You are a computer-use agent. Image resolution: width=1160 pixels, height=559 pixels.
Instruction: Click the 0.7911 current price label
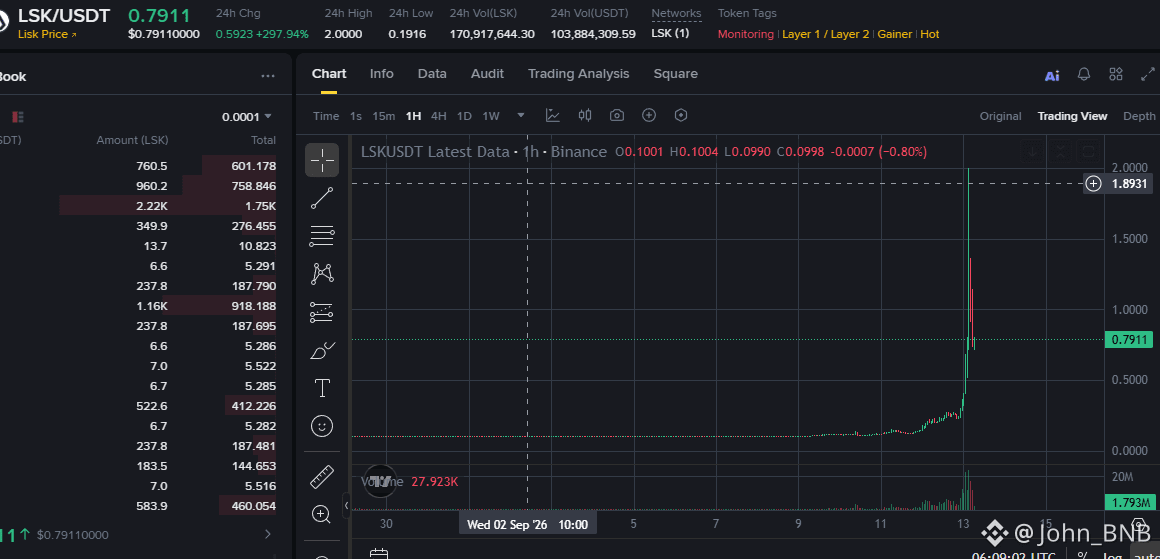(x=1128, y=340)
